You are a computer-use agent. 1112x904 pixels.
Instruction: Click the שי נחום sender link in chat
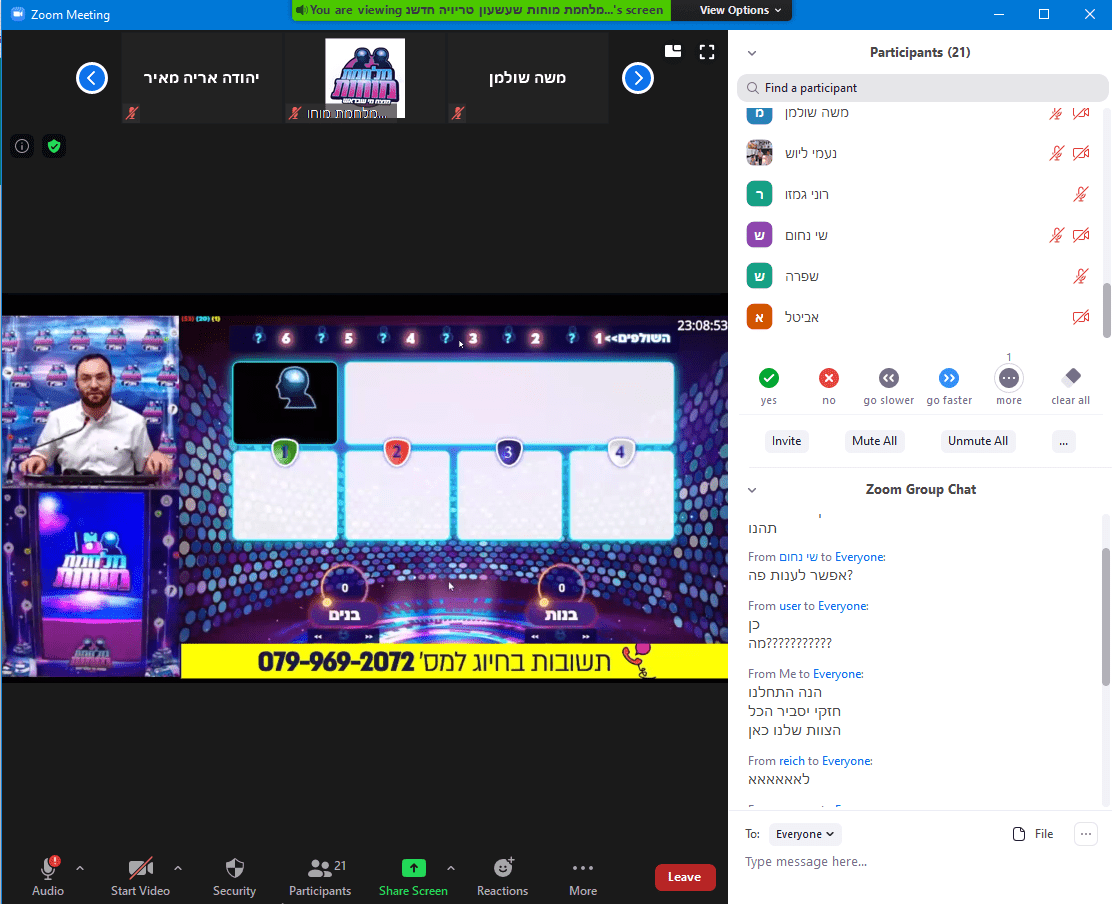pos(798,557)
